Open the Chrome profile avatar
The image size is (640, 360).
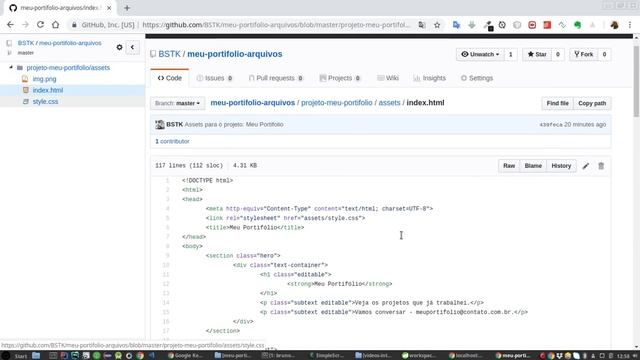[614, 25]
